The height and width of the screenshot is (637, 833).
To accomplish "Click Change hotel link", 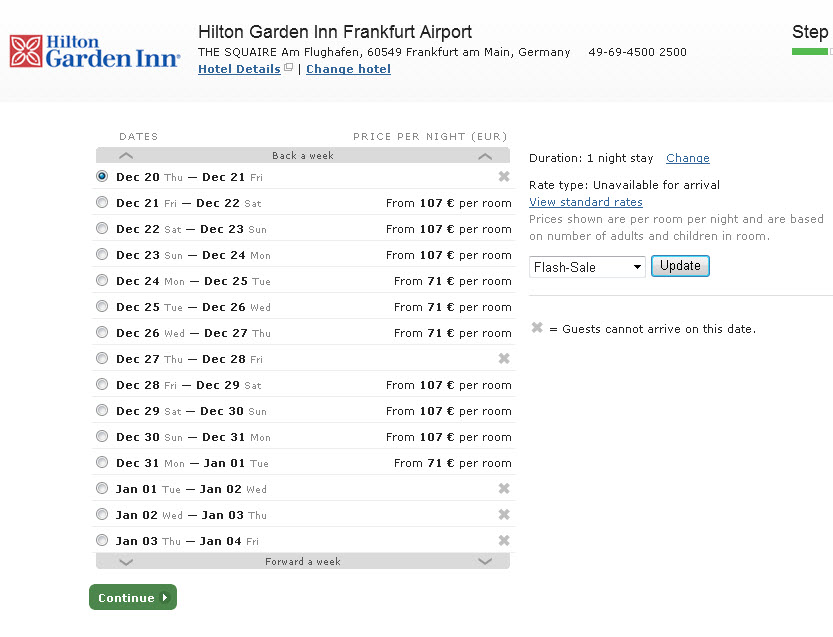I will [348, 69].
